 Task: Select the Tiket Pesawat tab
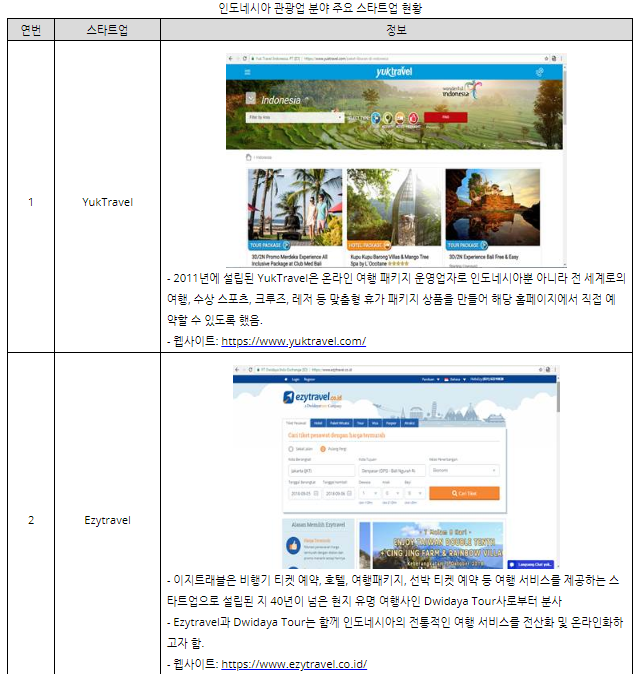click(296, 423)
